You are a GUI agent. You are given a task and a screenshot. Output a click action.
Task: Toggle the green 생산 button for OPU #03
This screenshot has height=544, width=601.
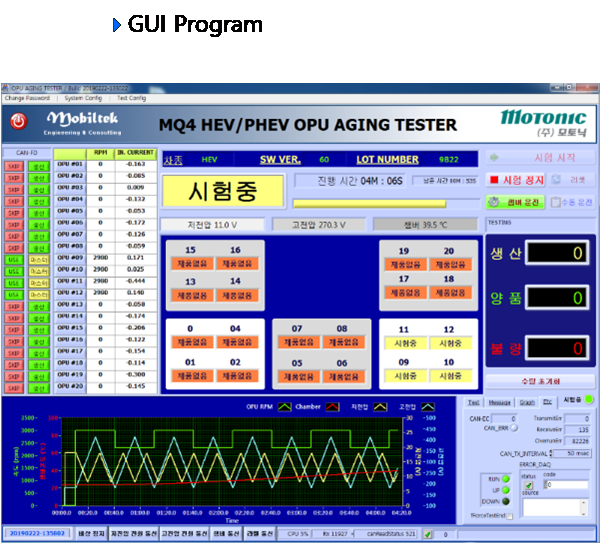click(x=39, y=190)
